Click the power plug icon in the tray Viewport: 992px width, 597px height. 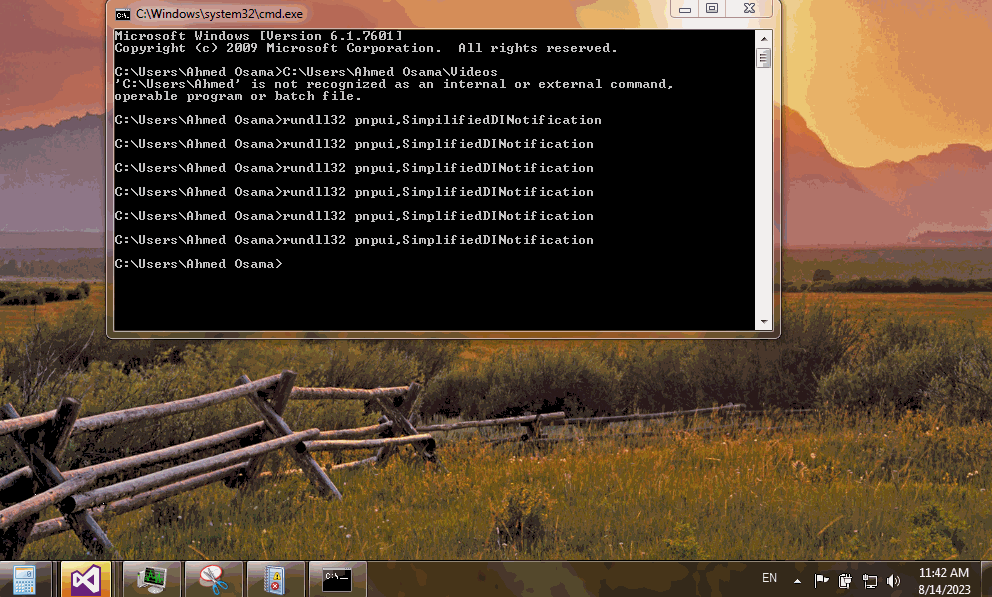click(845, 580)
